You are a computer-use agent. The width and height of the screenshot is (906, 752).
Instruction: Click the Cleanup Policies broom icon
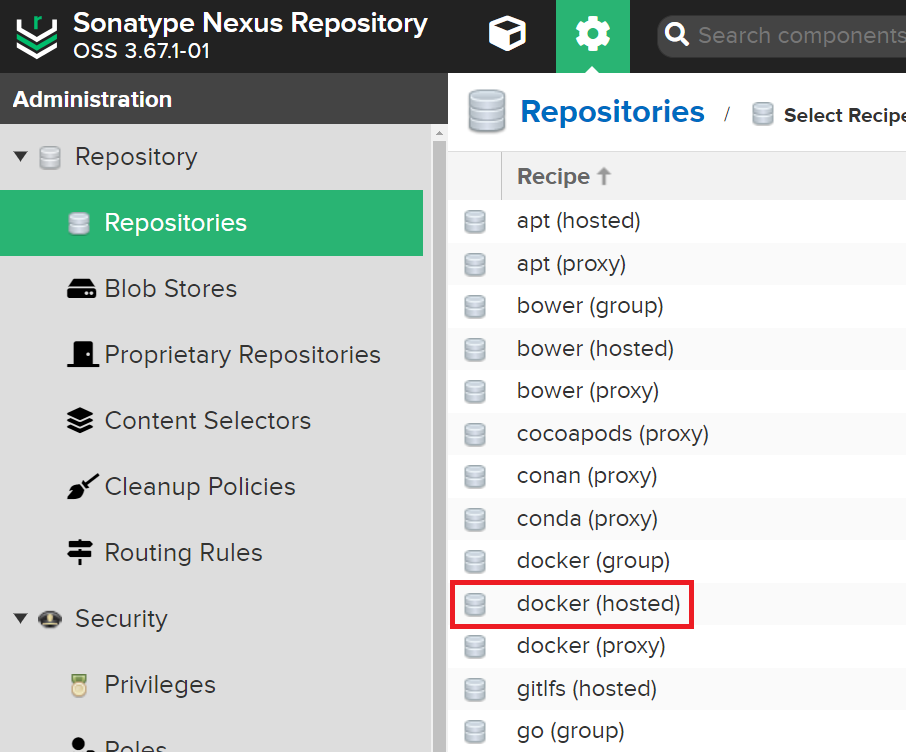coord(82,487)
